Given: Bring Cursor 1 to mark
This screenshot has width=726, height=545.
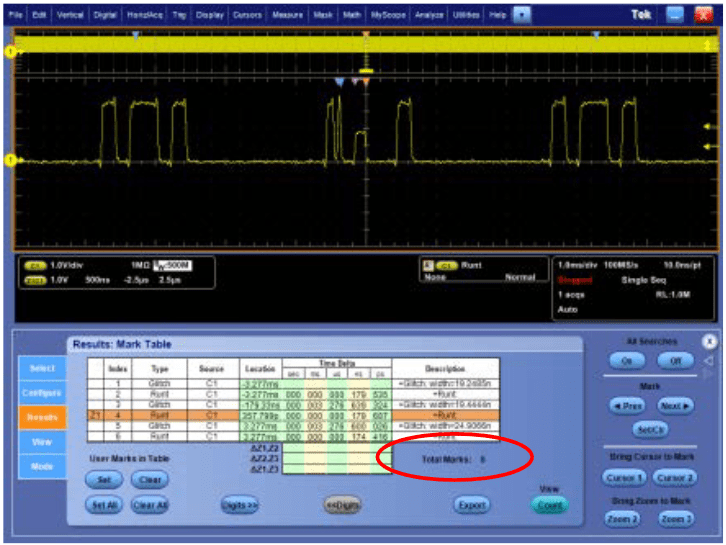Looking at the screenshot, I should (626, 477).
